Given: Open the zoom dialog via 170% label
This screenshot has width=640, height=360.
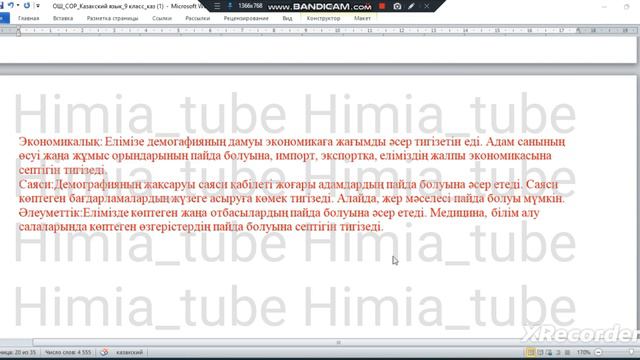Looking at the screenshot, I should (583, 352).
